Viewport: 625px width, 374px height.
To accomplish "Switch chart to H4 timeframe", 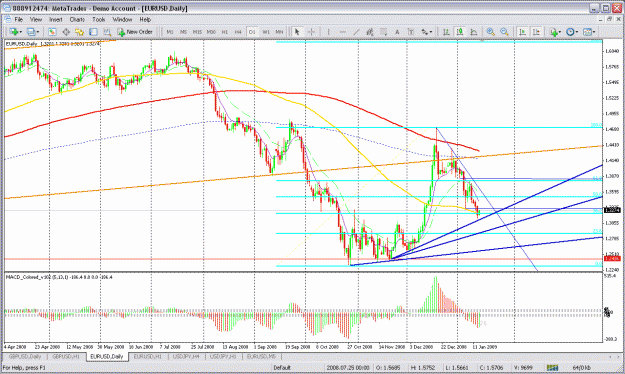I will 238,32.
